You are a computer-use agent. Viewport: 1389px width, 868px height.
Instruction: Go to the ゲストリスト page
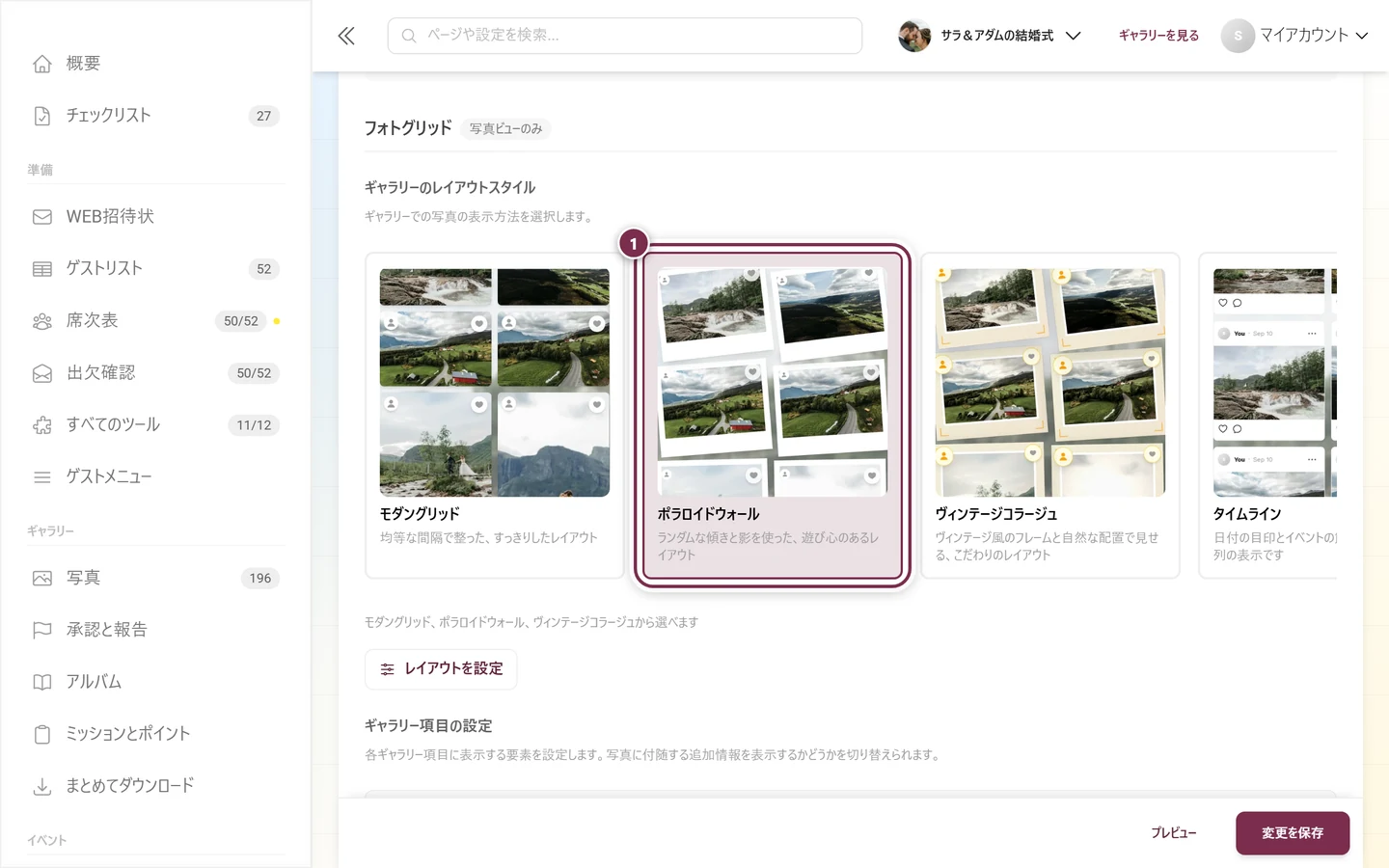point(155,269)
